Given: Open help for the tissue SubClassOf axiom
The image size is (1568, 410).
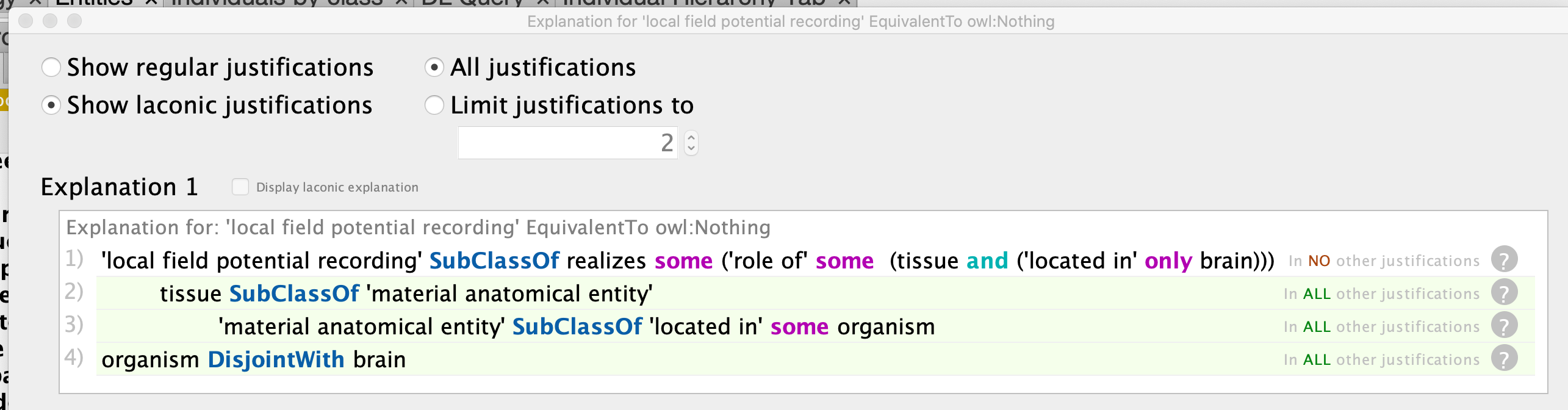Looking at the screenshot, I should [1505, 293].
